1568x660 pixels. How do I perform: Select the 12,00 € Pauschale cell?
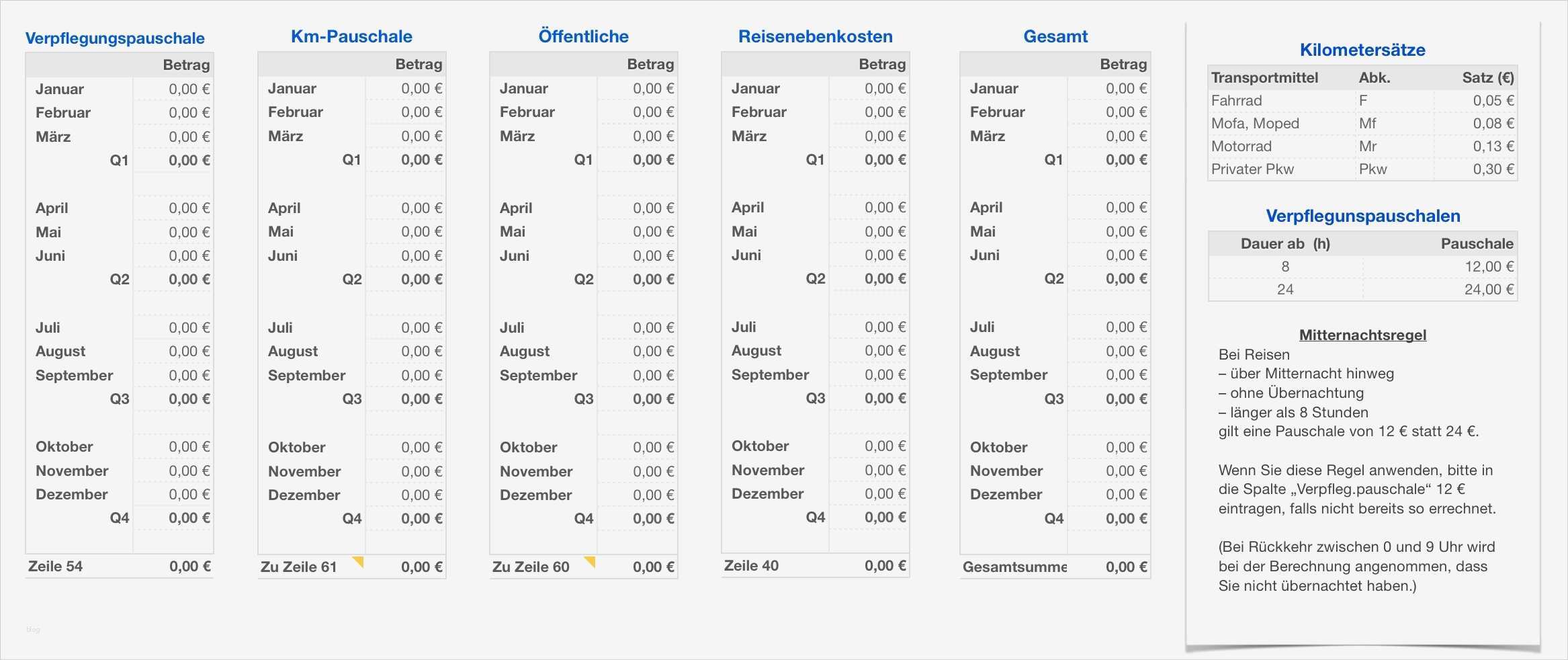[1489, 267]
